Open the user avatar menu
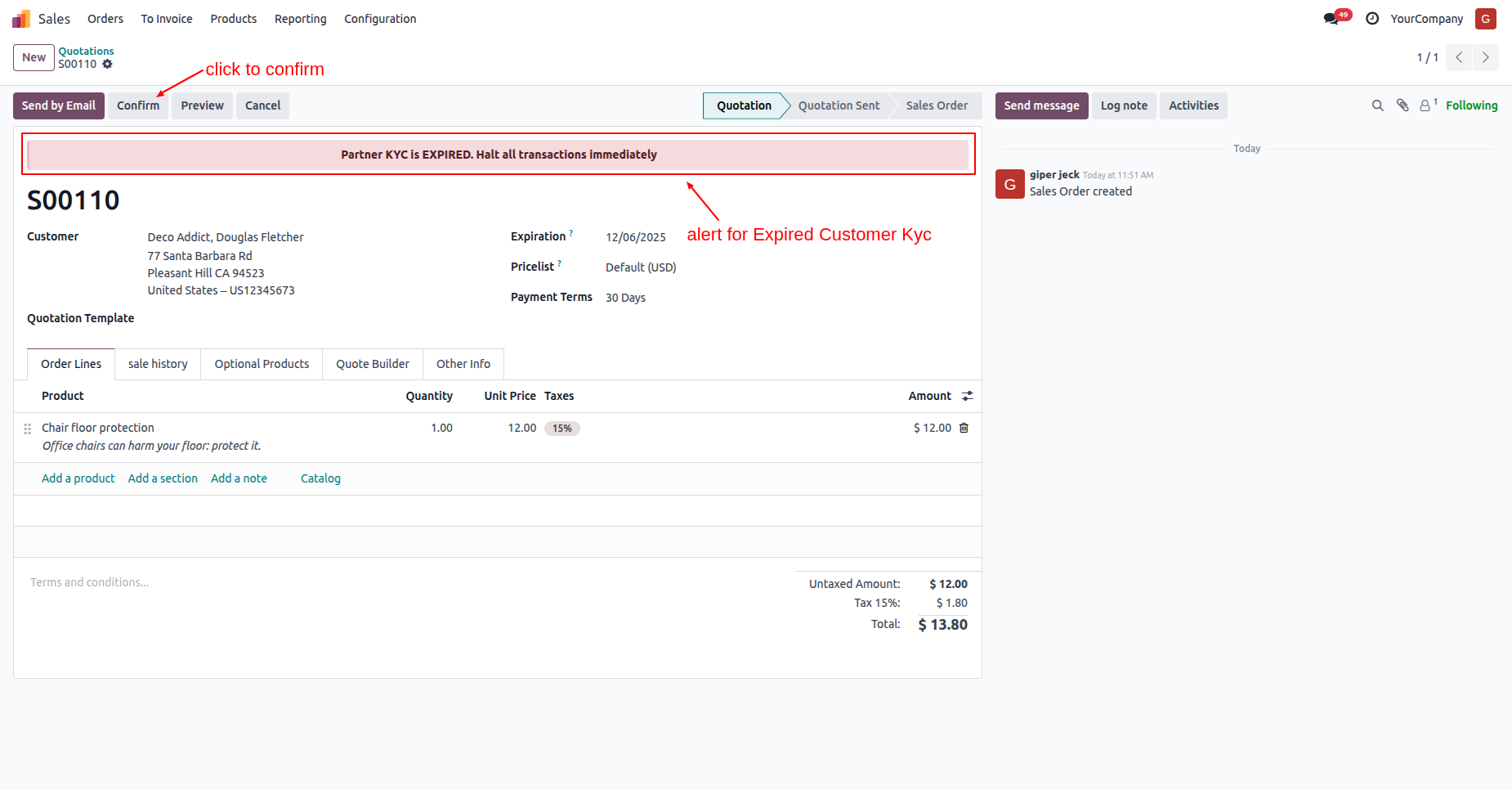This screenshot has height=790, width=1512. click(1486, 19)
